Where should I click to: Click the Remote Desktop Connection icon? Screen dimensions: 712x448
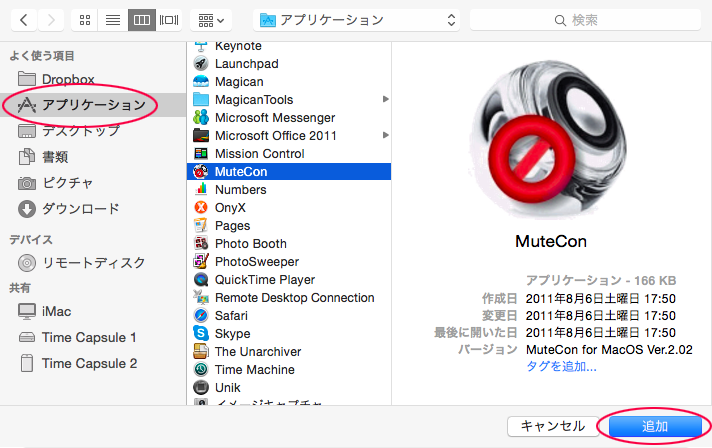click(x=201, y=297)
